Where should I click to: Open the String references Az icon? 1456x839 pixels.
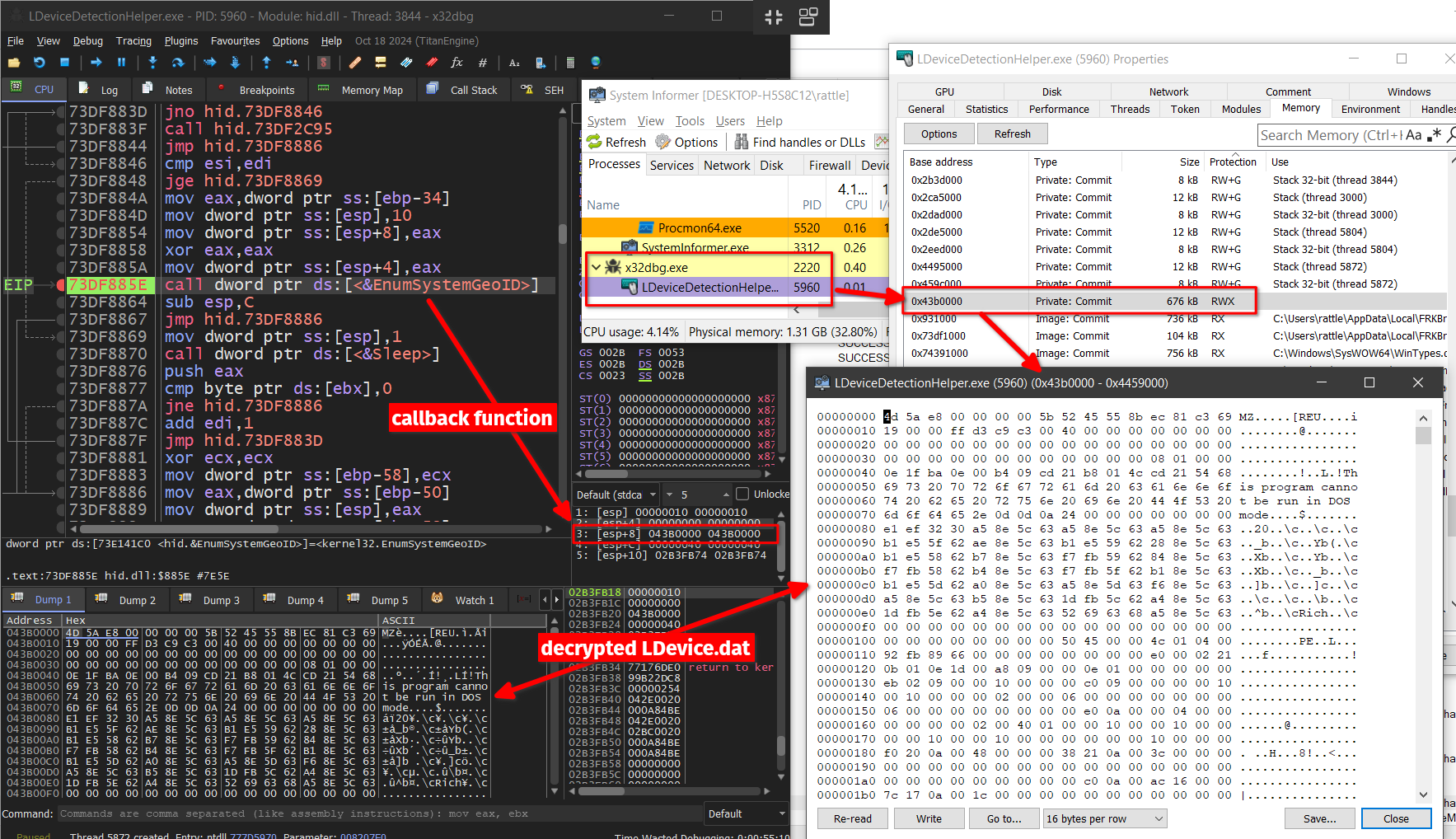tap(514, 63)
